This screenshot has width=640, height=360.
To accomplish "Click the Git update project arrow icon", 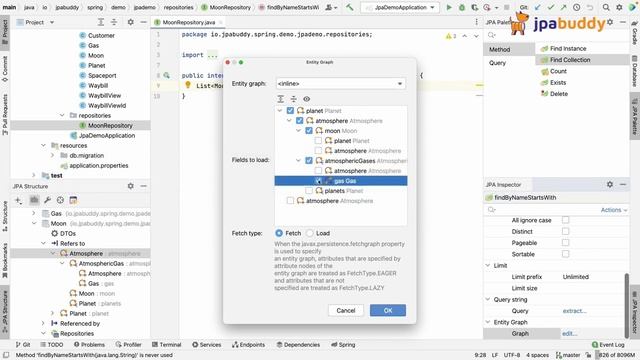I will click(538, 7).
